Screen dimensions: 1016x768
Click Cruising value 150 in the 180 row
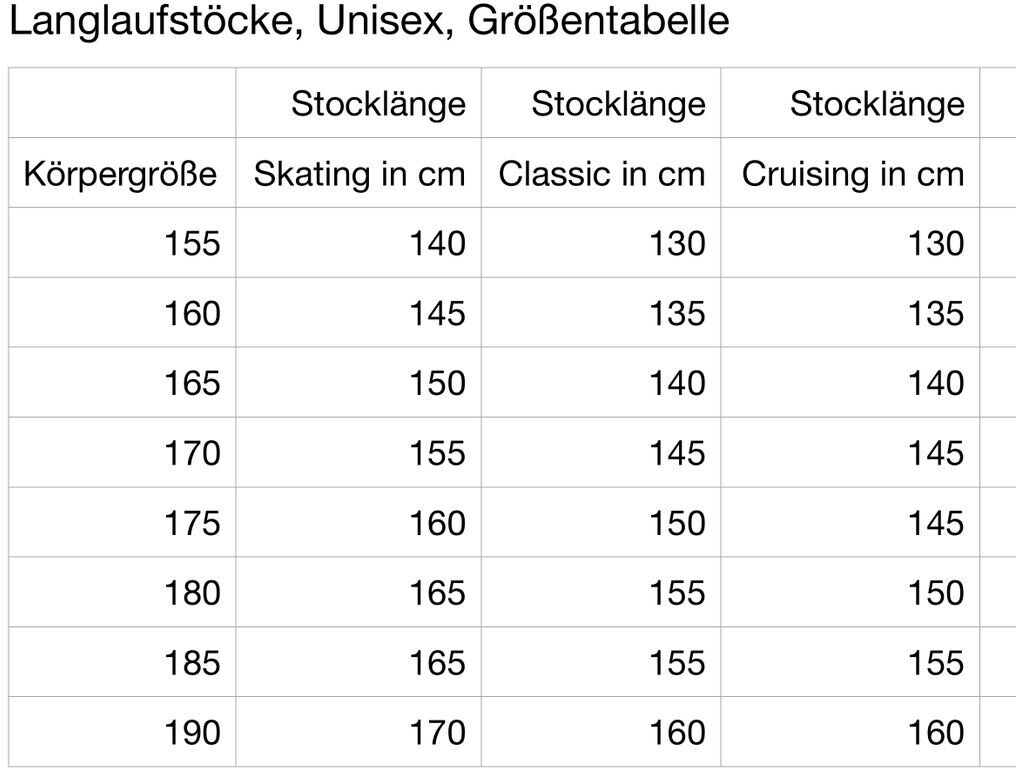pyautogui.click(x=936, y=594)
